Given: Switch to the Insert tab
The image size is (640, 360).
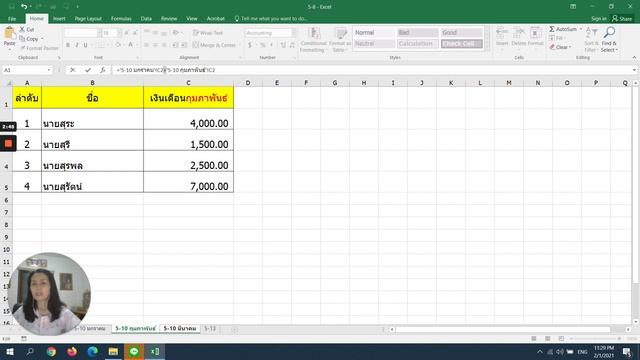Looking at the screenshot, I should 59,19.
